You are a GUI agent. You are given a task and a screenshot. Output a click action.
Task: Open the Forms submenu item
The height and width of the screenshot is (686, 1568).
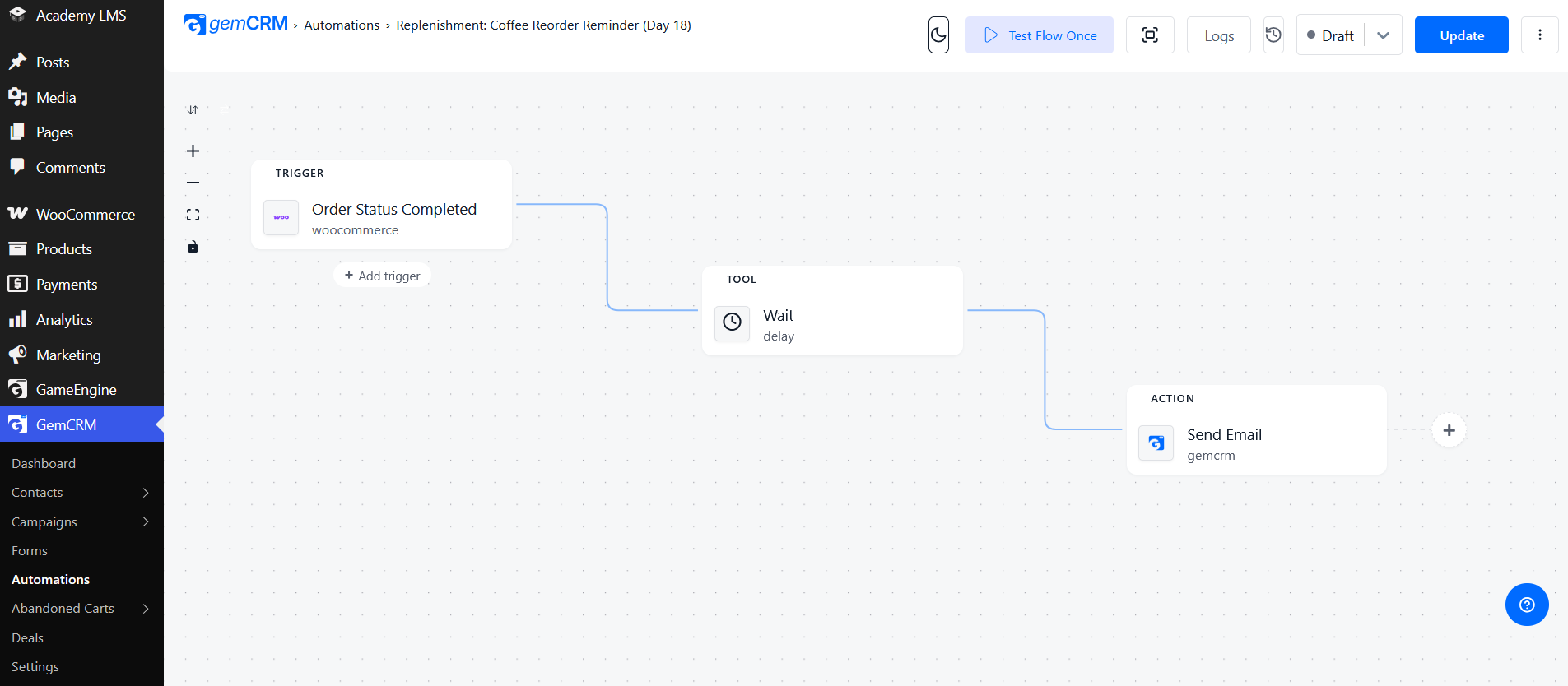point(30,551)
